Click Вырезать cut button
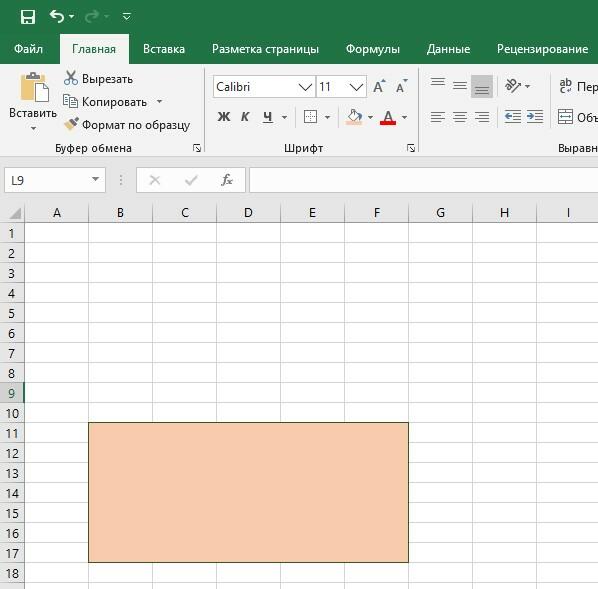Screen dimensions: 598x589 coord(98,79)
